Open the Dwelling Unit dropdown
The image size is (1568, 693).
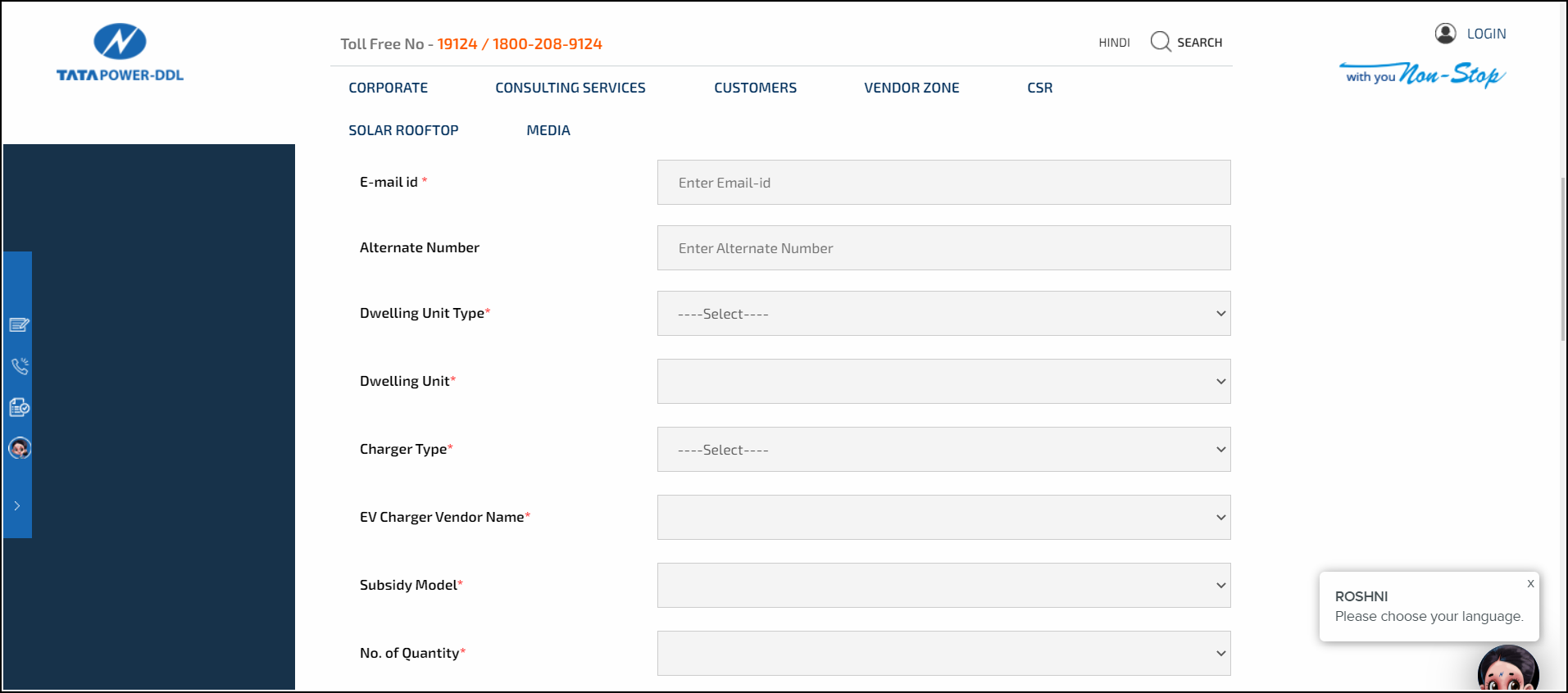(x=944, y=382)
